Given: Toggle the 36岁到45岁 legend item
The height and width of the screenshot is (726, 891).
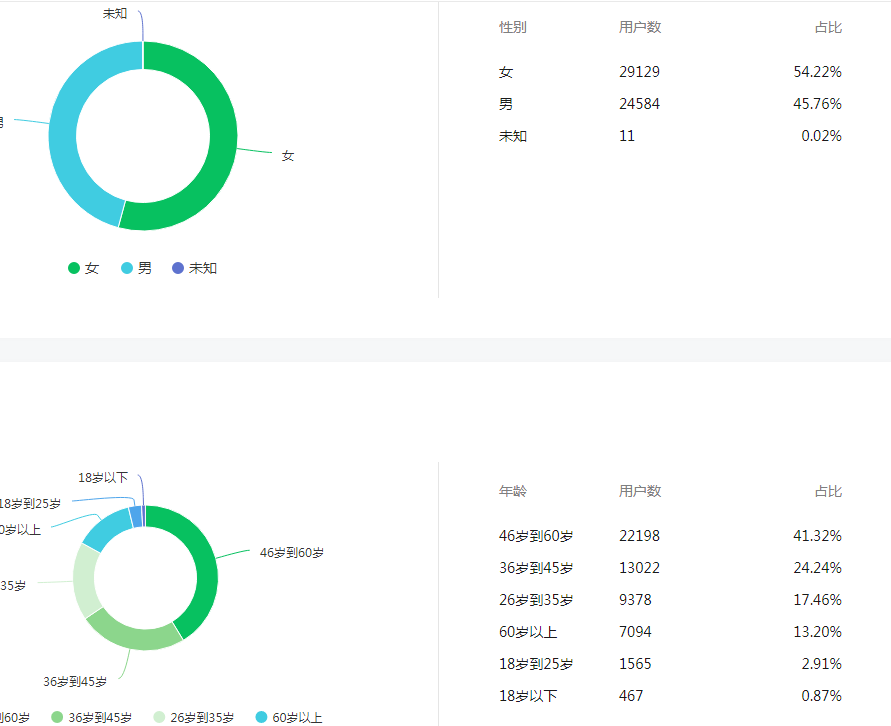Looking at the screenshot, I should [x=95, y=717].
